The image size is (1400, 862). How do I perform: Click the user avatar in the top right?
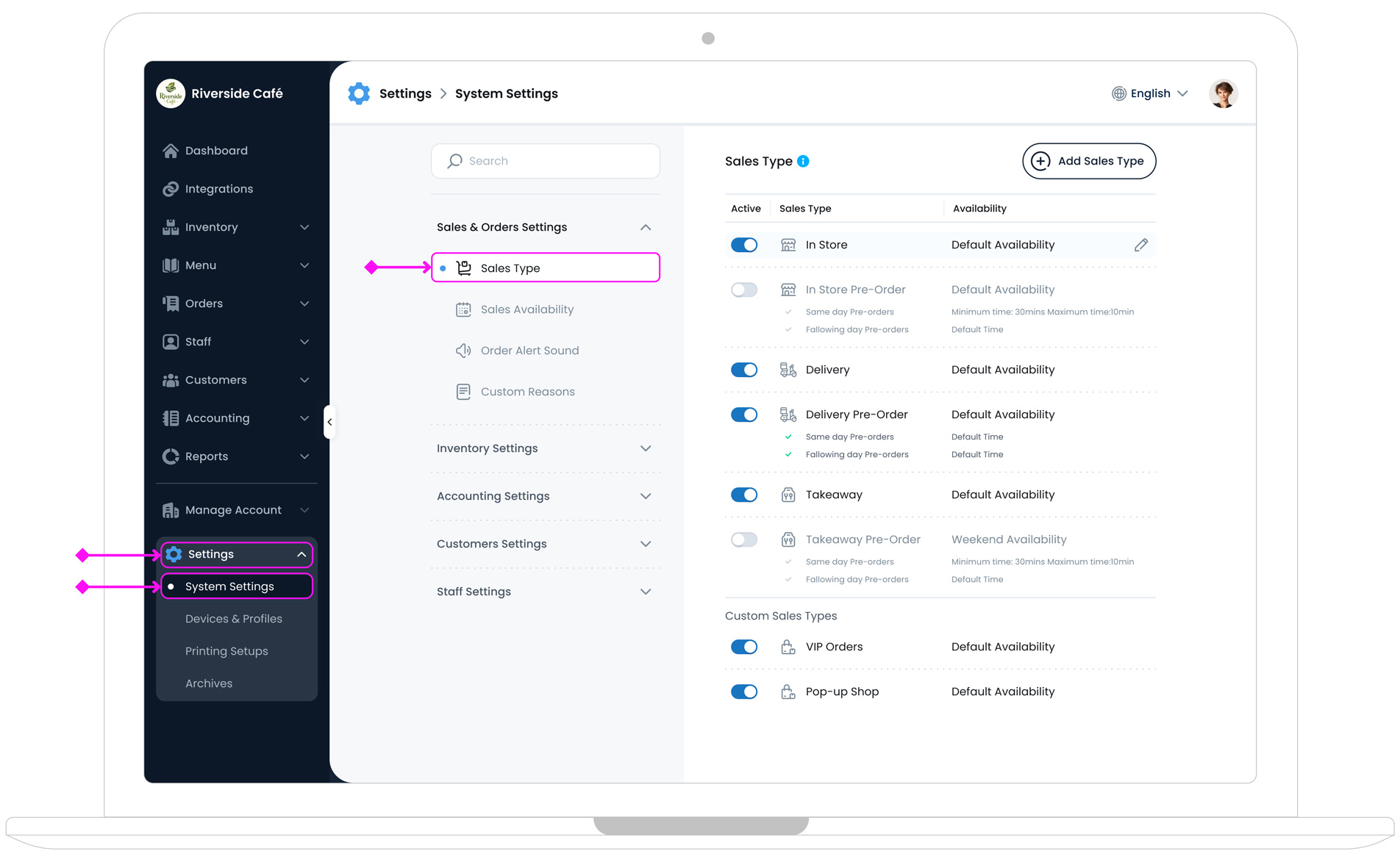click(x=1223, y=93)
